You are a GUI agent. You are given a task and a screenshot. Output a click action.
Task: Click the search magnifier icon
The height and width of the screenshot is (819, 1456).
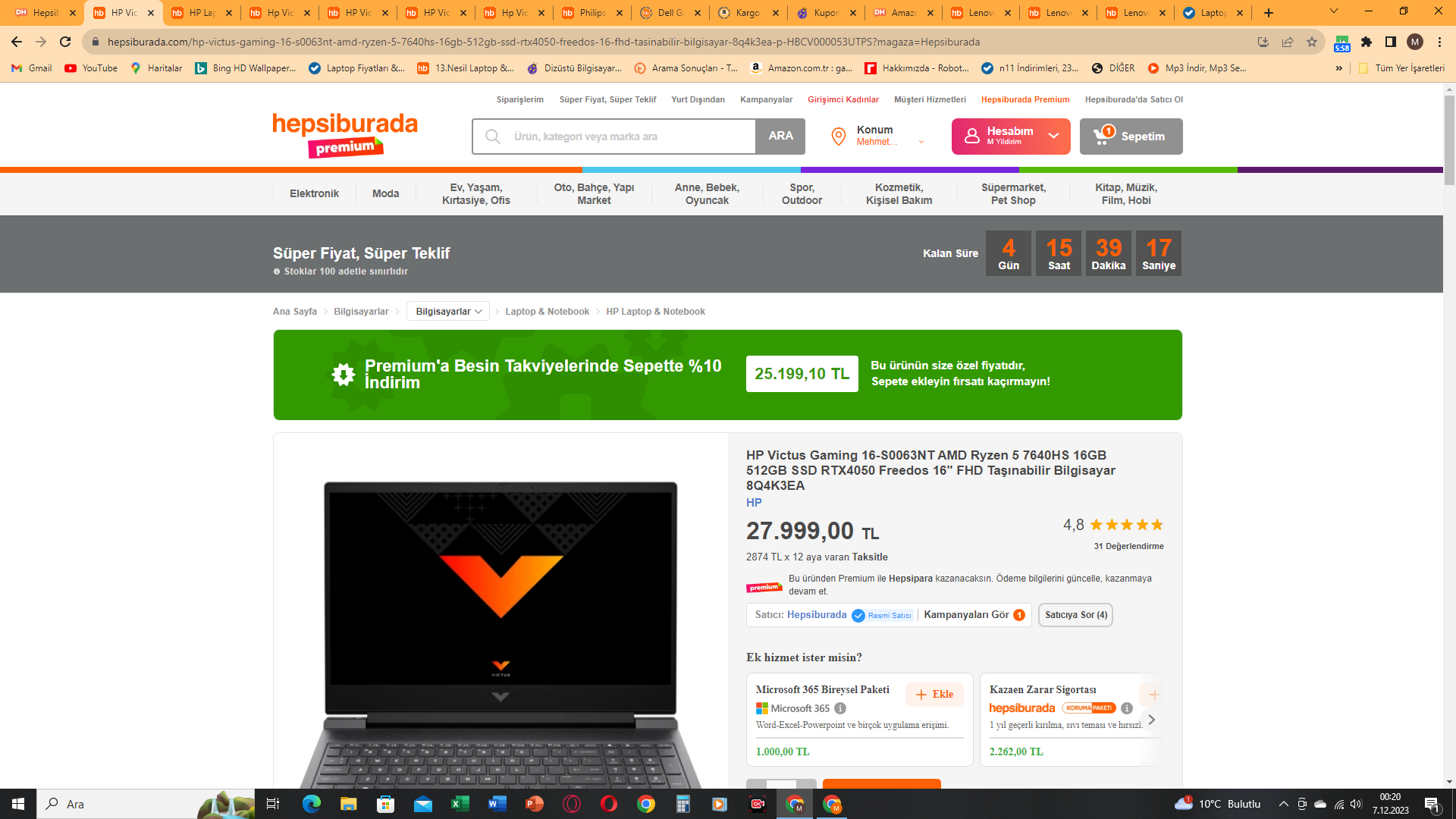click(493, 136)
